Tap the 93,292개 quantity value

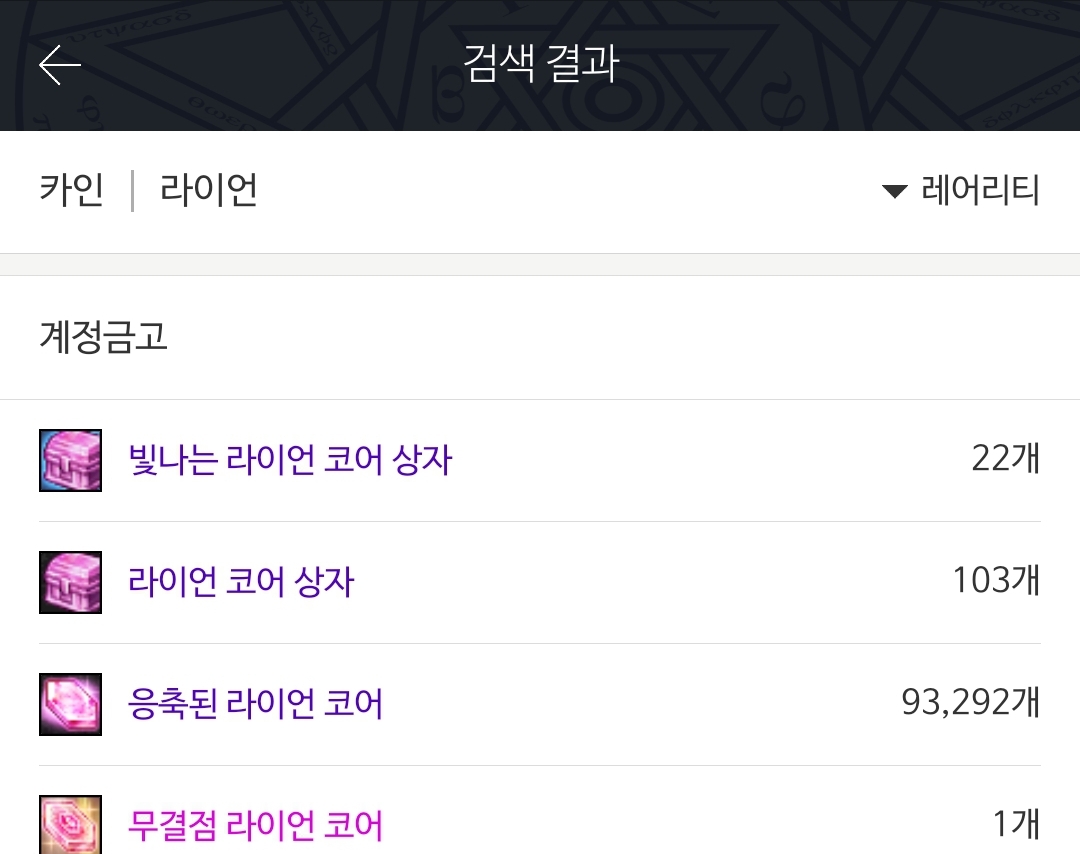click(970, 702)
